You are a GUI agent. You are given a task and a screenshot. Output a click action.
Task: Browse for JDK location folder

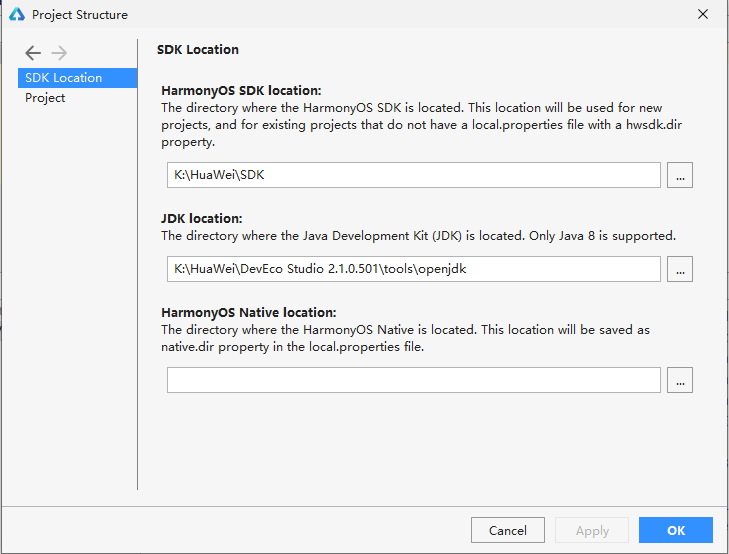pyautogui.click(x=680, y=269)
